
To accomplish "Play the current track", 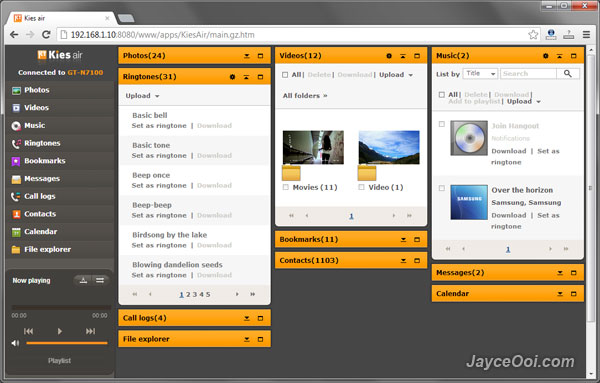I will [x=59, y=331].
